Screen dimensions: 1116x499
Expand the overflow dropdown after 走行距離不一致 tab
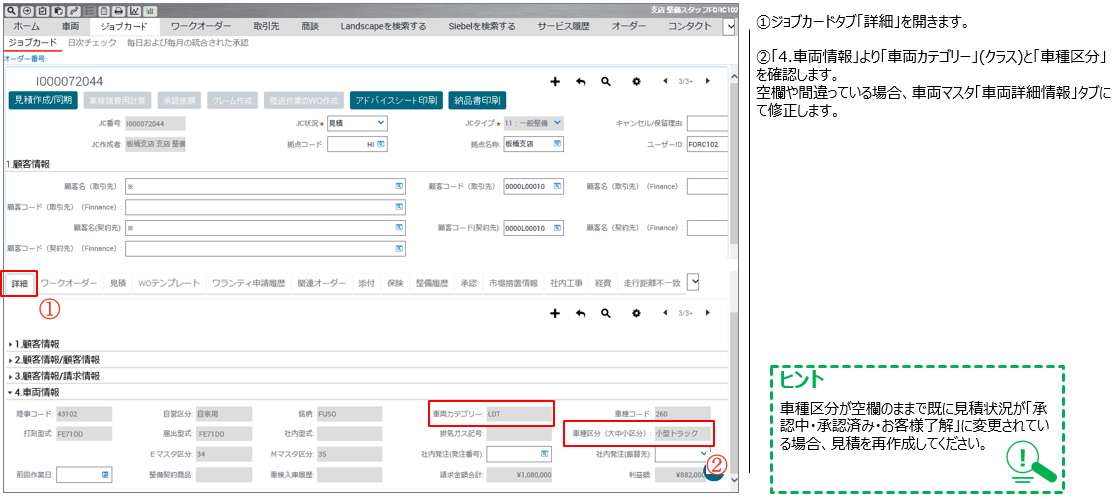point(693,282)
